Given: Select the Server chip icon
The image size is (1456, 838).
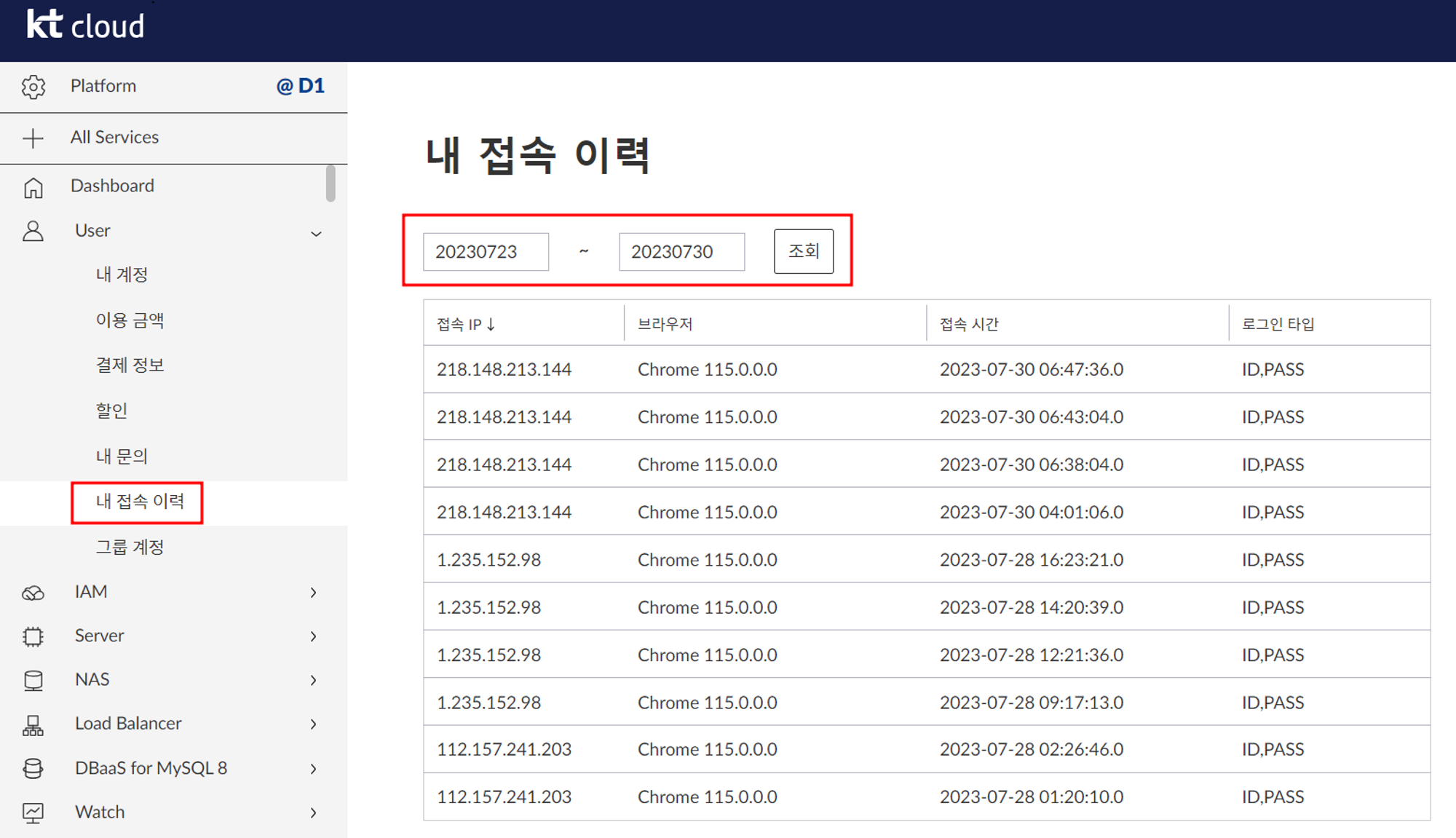Looking at the screenshot, I should tap(33, 636).
